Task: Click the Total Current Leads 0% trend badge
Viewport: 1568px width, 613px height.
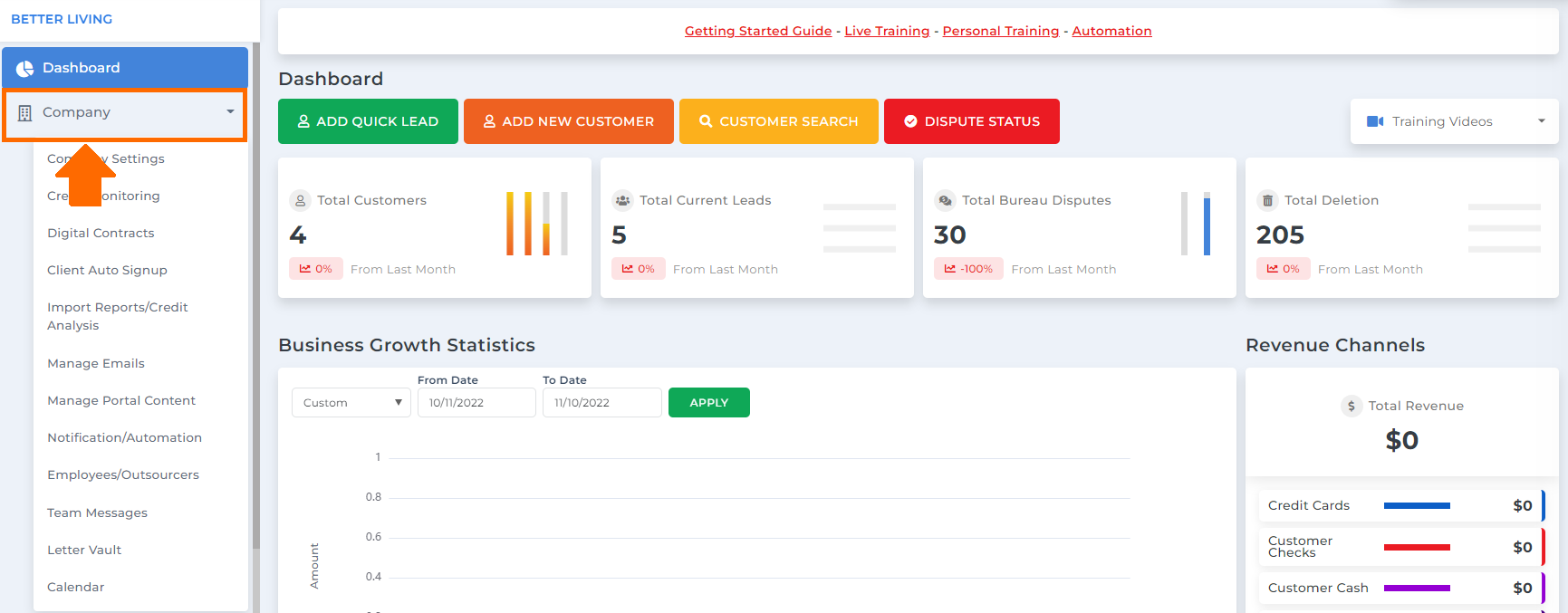Action: pyautogui.click(x=639, y=269)
